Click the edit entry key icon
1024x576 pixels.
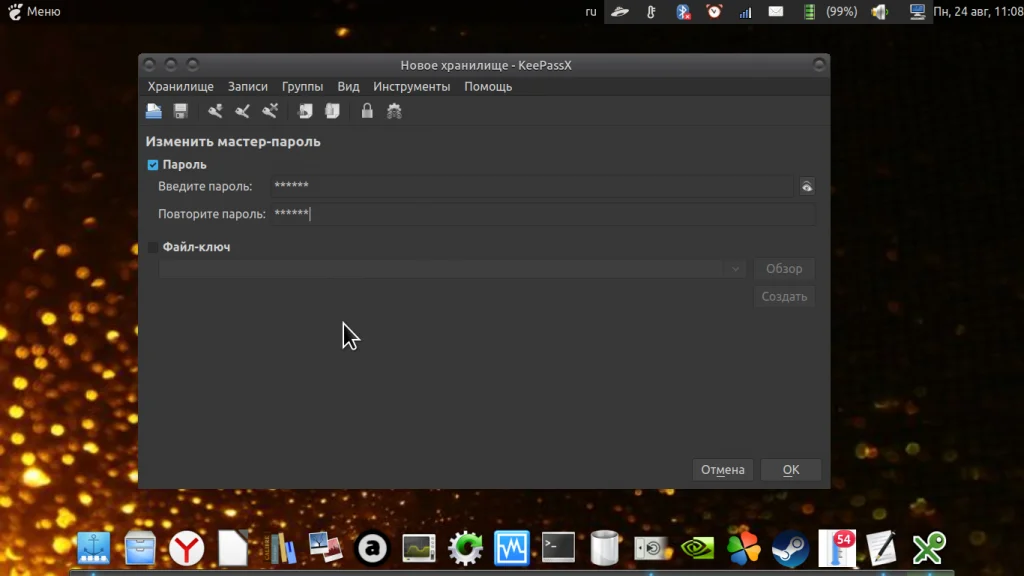(x=242, y=111)
